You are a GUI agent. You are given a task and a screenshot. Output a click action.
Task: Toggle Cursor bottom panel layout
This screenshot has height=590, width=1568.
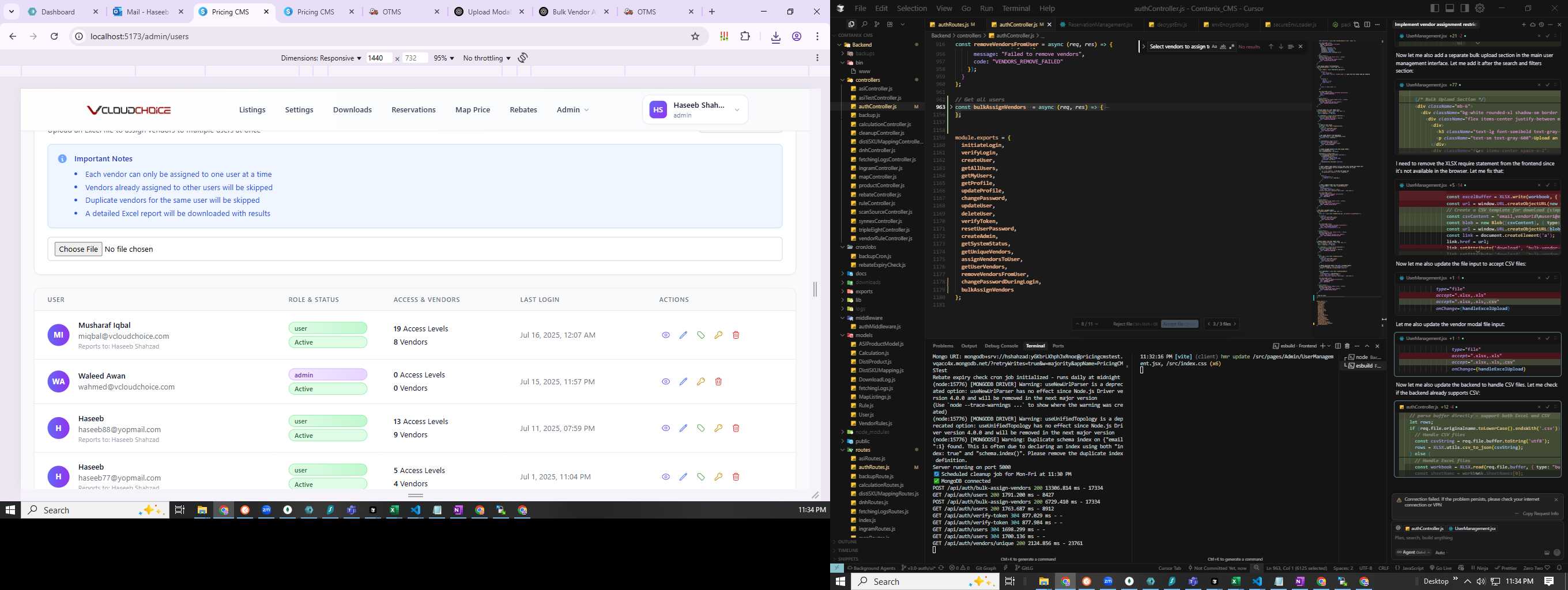click(1450, 8)
